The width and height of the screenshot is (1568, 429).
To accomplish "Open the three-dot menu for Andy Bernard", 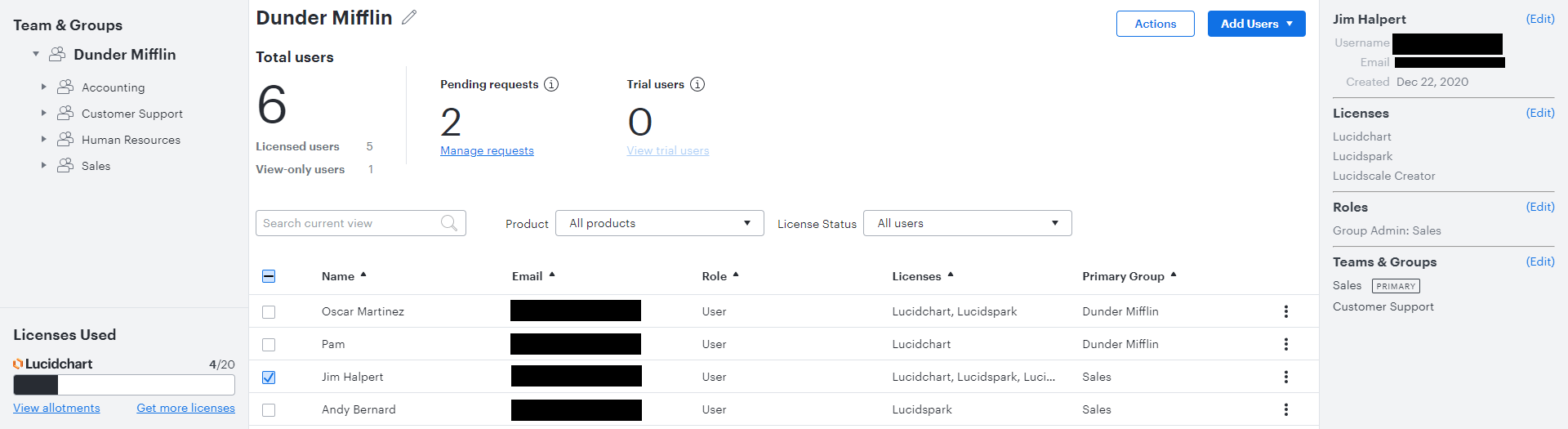I will pos(1286,409).
